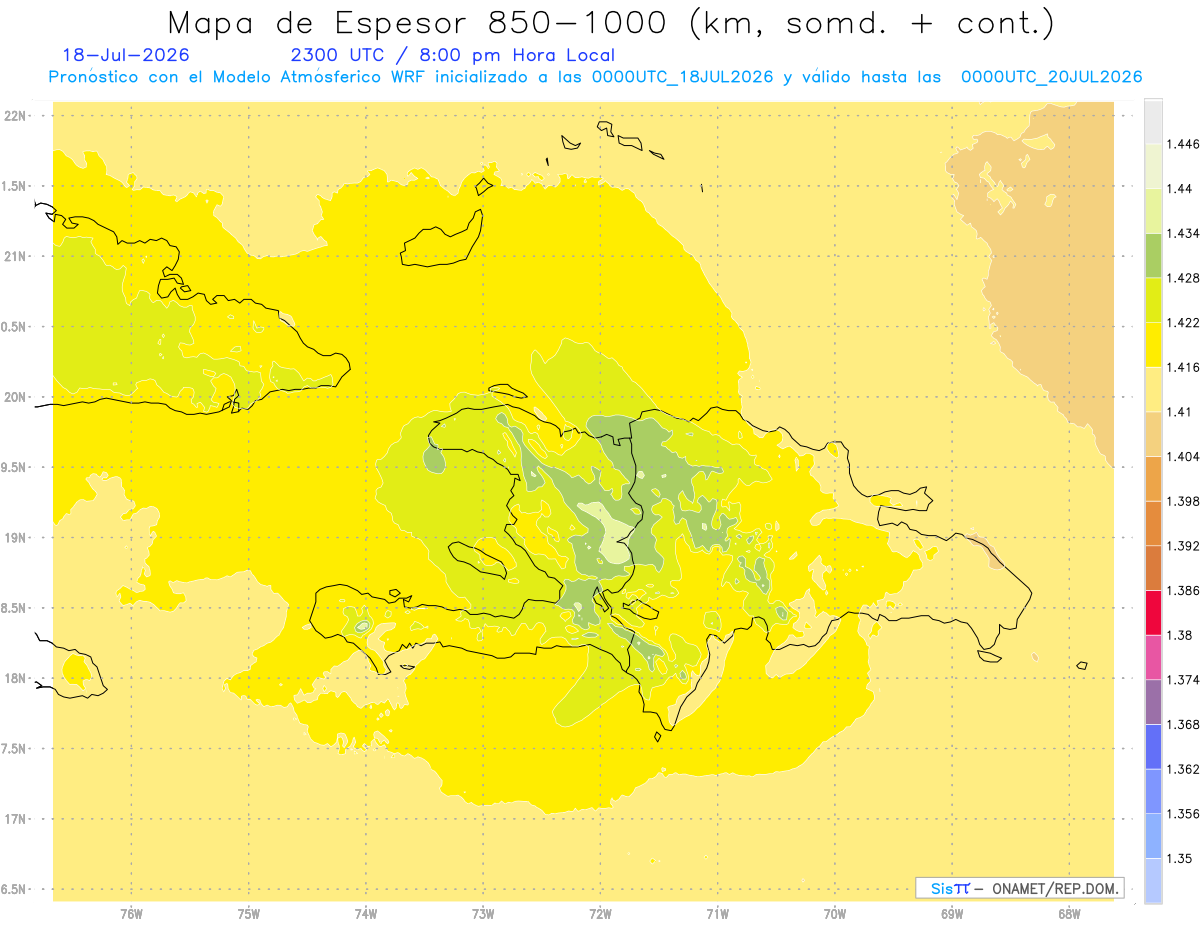
Task: Click the '68W' longitude label
Action: pos(1069,914)
